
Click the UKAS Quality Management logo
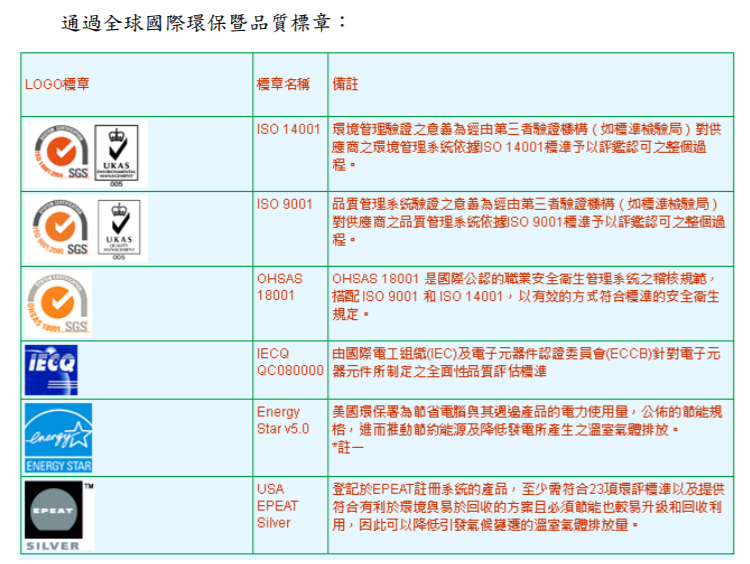(x=119, y=230)
